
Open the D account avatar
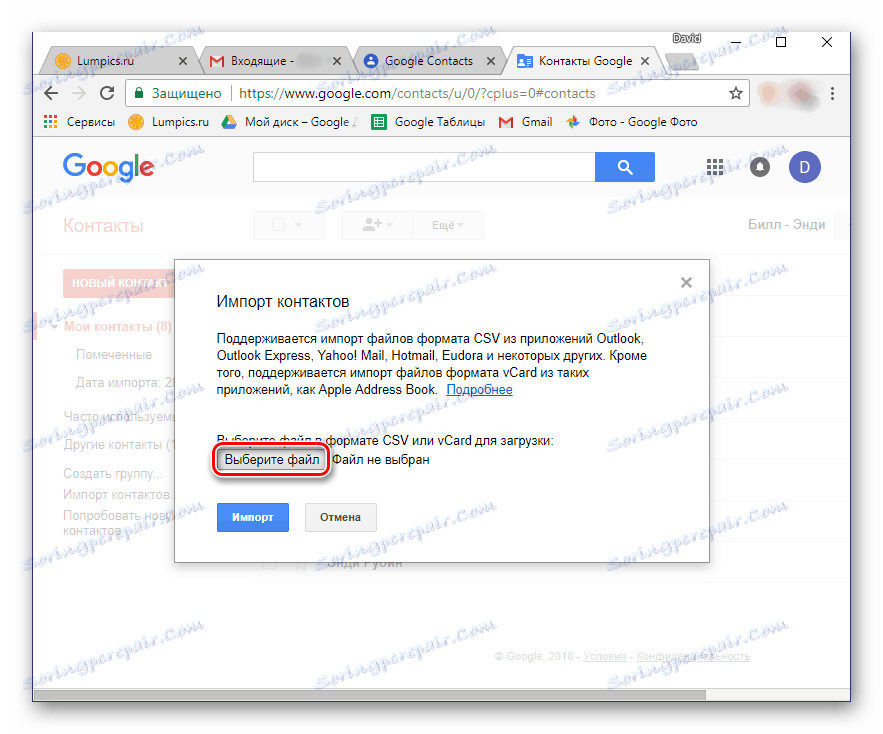tap(804, 167)
